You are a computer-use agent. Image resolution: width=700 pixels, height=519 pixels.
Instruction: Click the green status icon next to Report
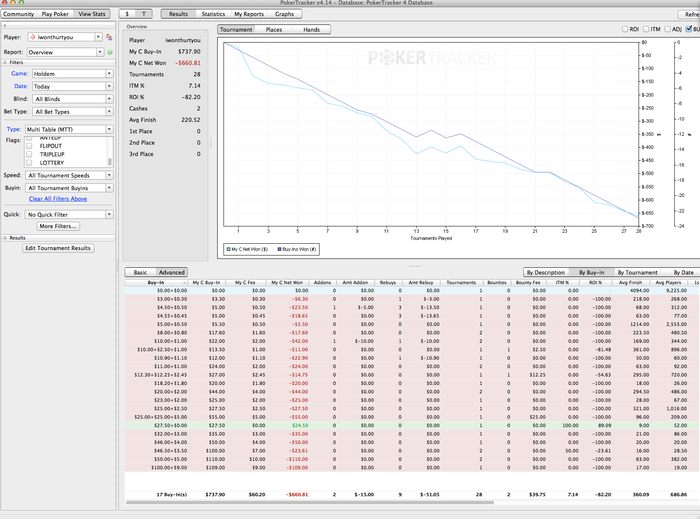pyautogui.click(x=109, y=51)
